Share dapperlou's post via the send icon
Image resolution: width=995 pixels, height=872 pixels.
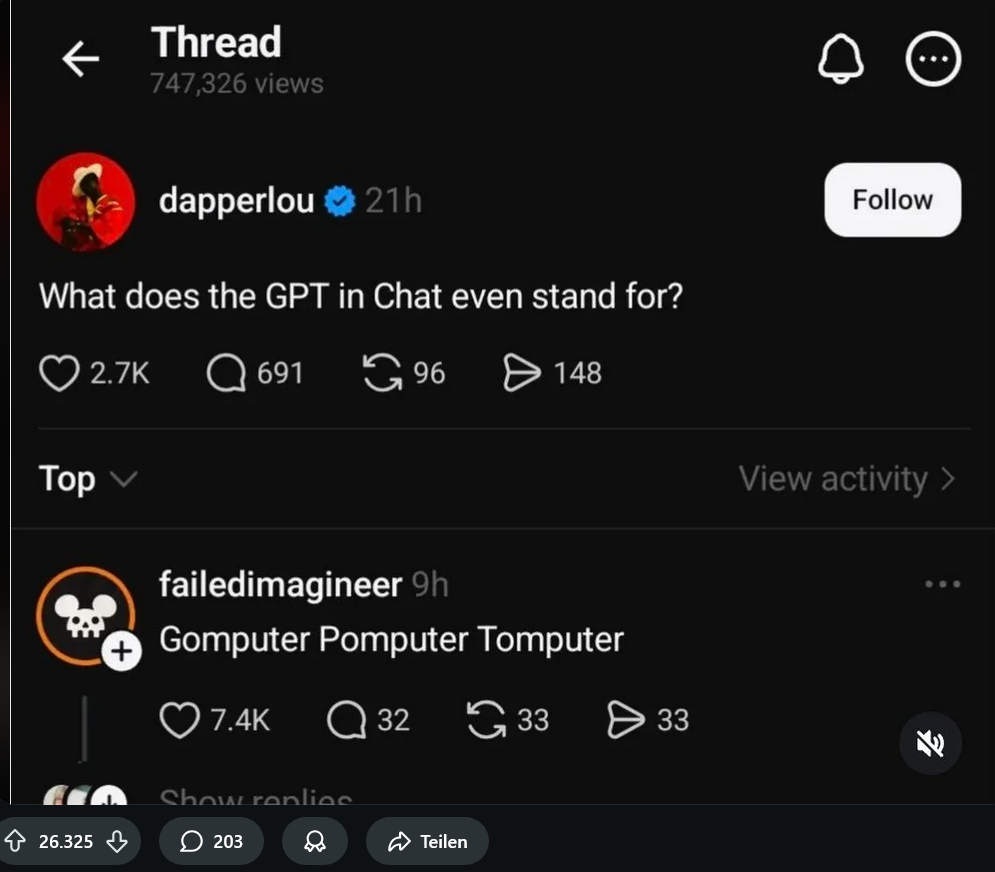[521, 374]
